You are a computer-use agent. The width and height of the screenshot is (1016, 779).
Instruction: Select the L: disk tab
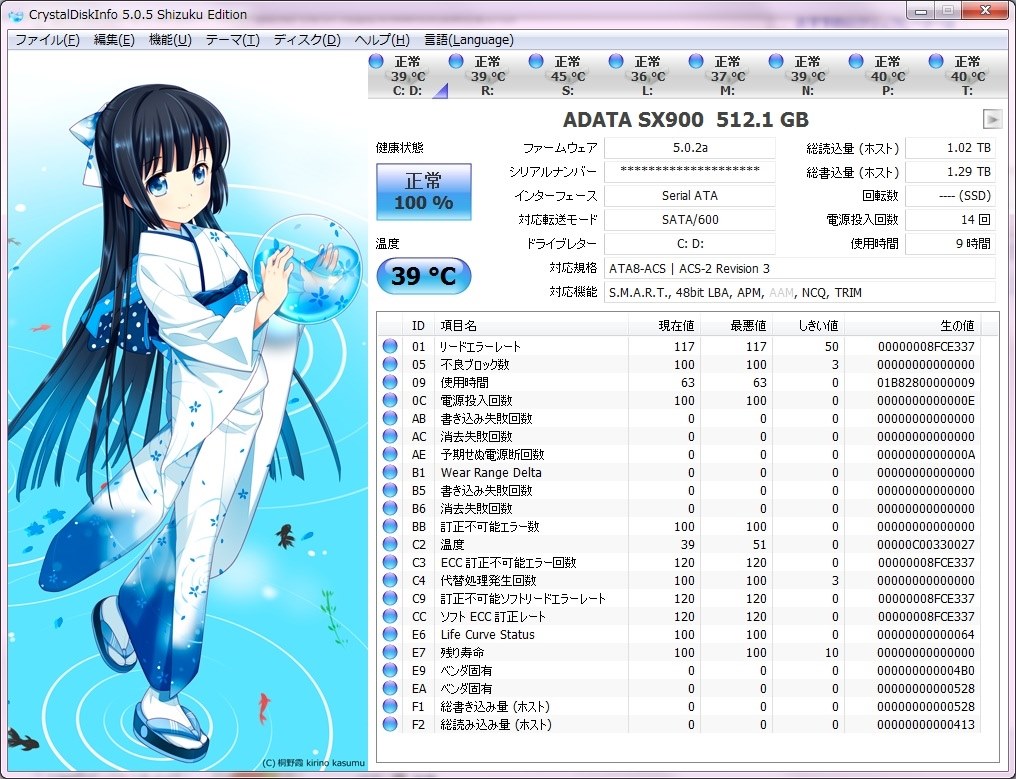(647, 76)
